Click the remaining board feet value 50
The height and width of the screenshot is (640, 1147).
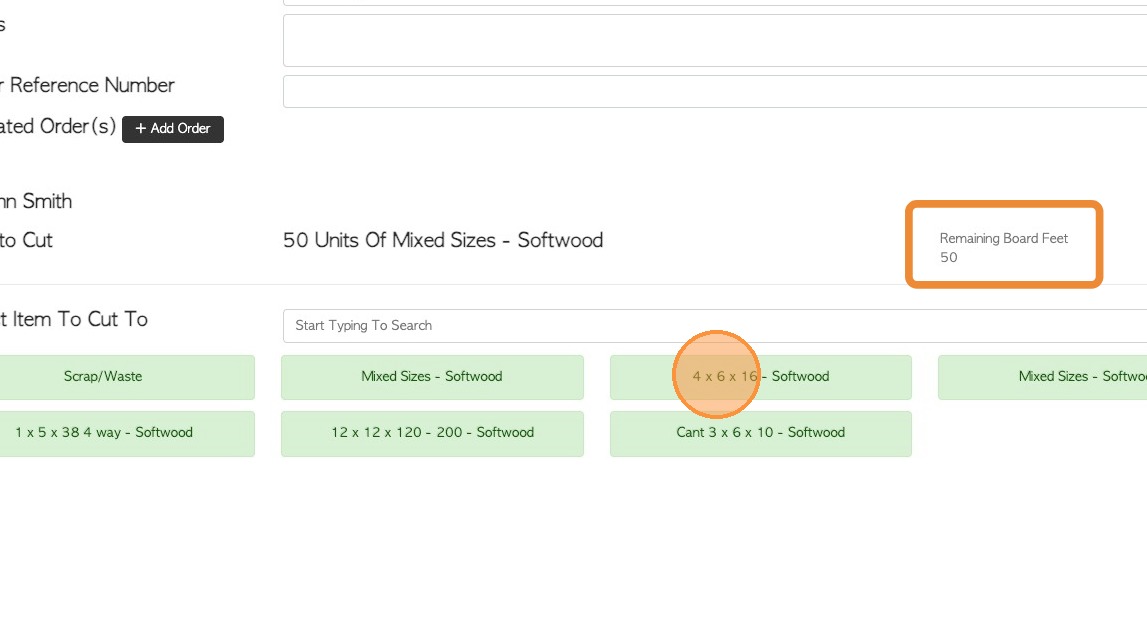[949, 257]
